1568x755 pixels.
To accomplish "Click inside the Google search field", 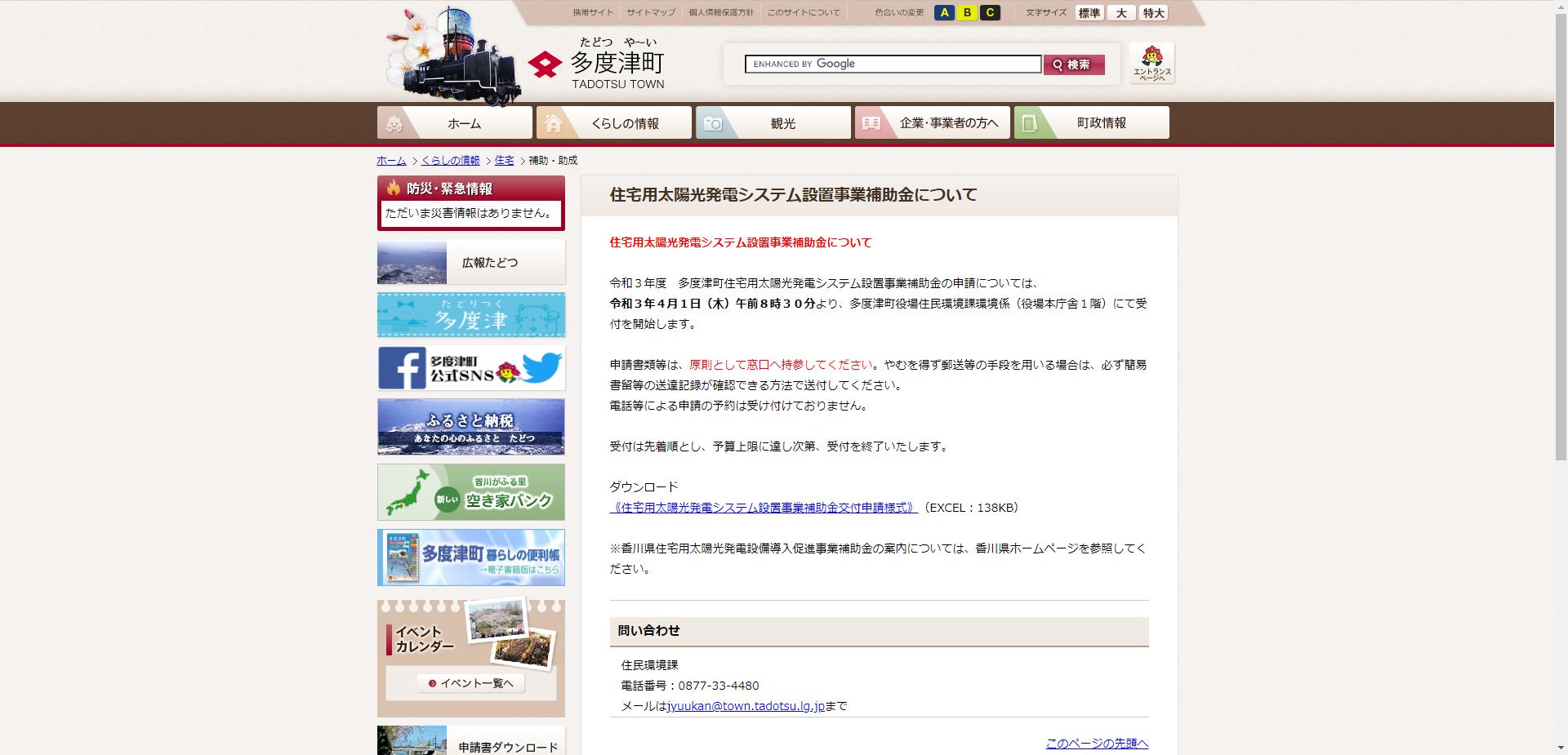I will [890, 64].
